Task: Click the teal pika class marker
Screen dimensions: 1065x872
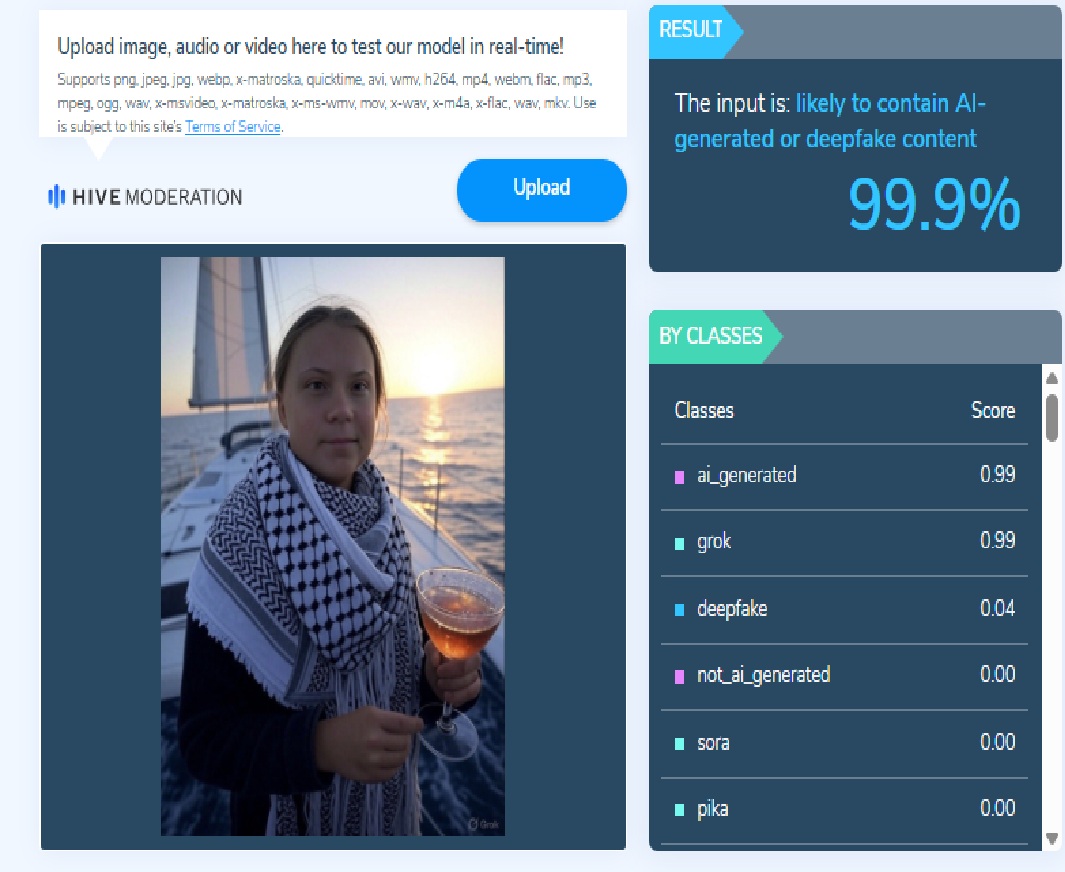Action: [679, 810]
